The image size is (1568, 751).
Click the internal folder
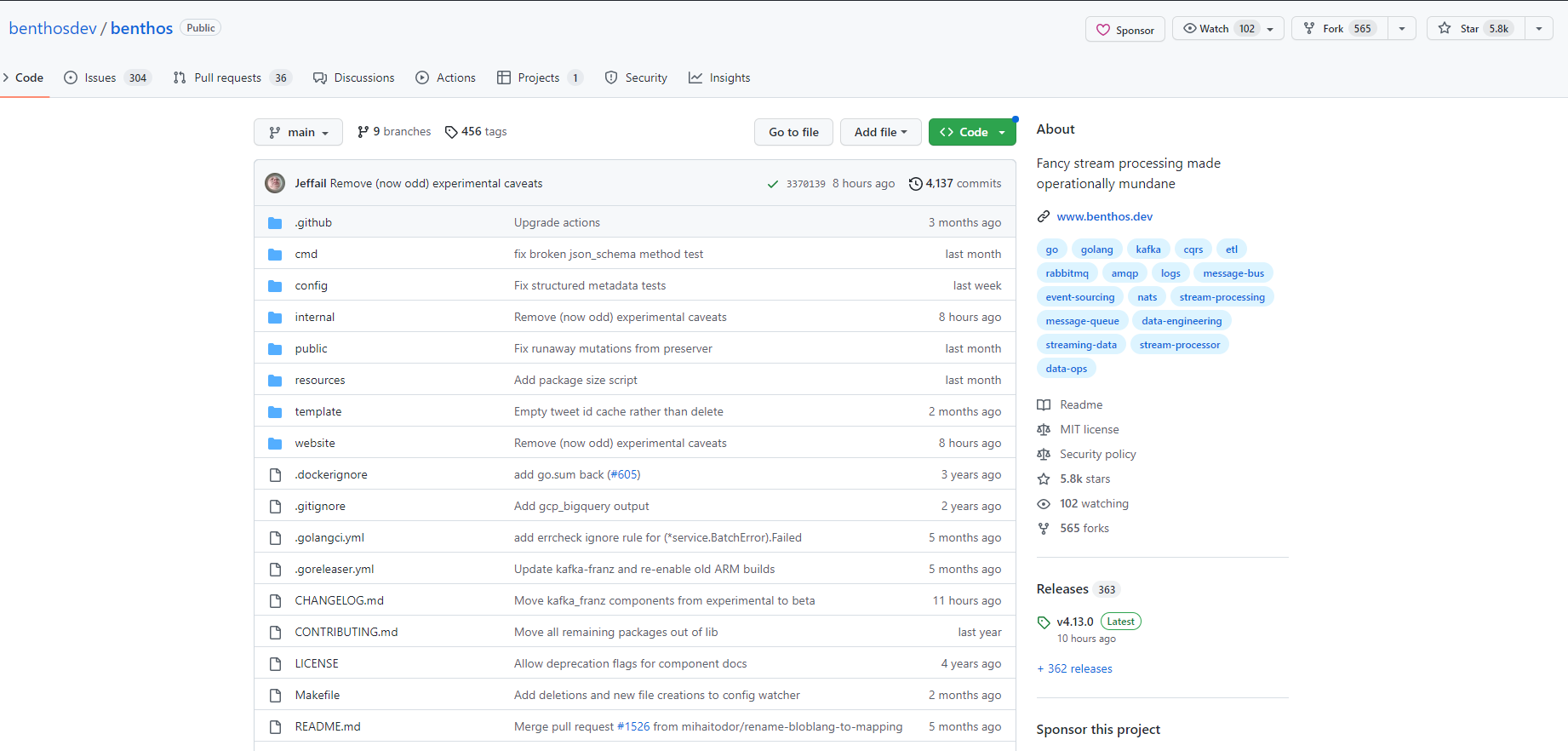tap(314, 317)
